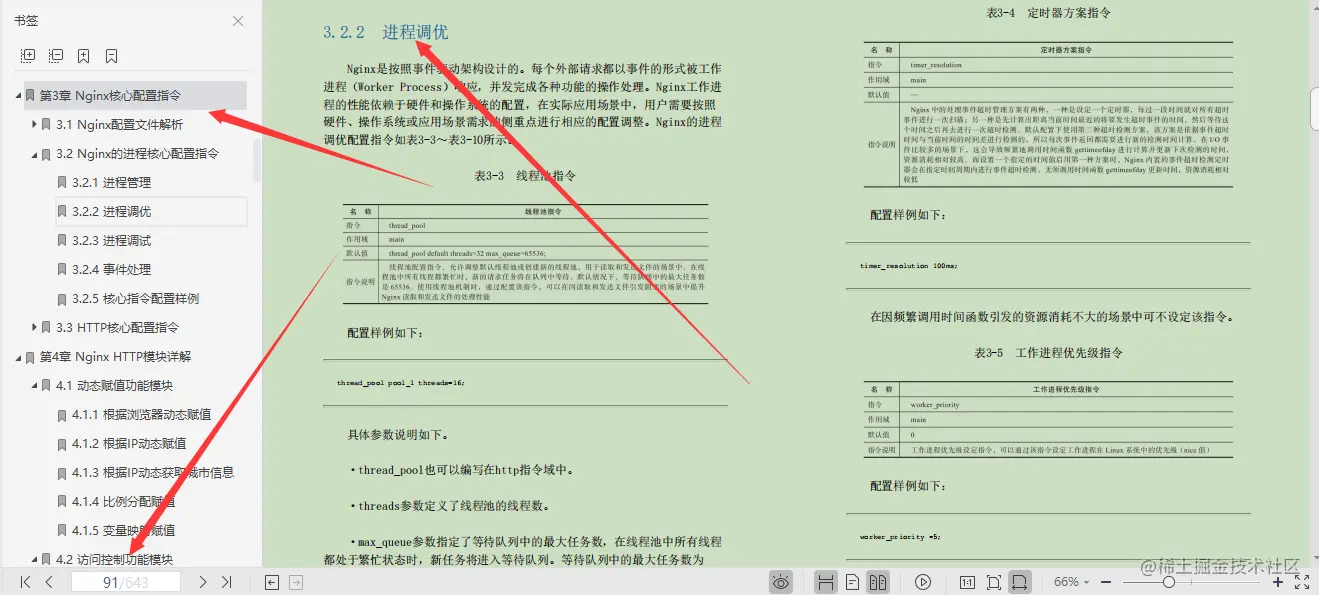This screenshot has height=595, width=1319.
Task: Enable eye-protection reading mode
Action: (x=781, y=582)
